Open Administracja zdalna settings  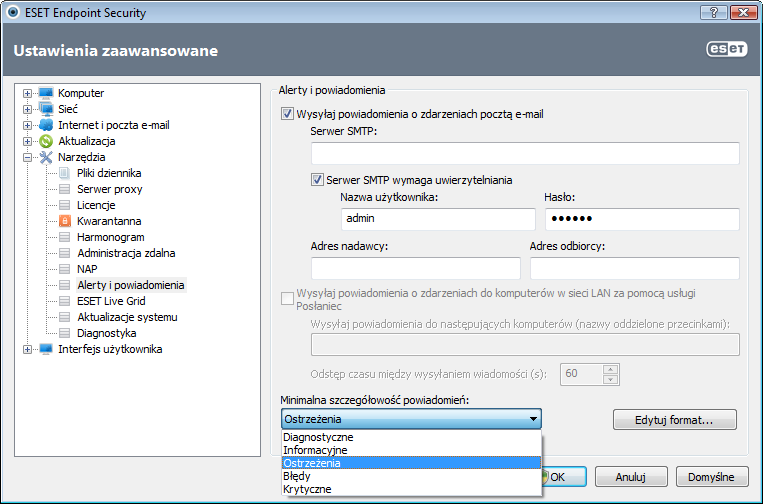[x=126, y=253]
